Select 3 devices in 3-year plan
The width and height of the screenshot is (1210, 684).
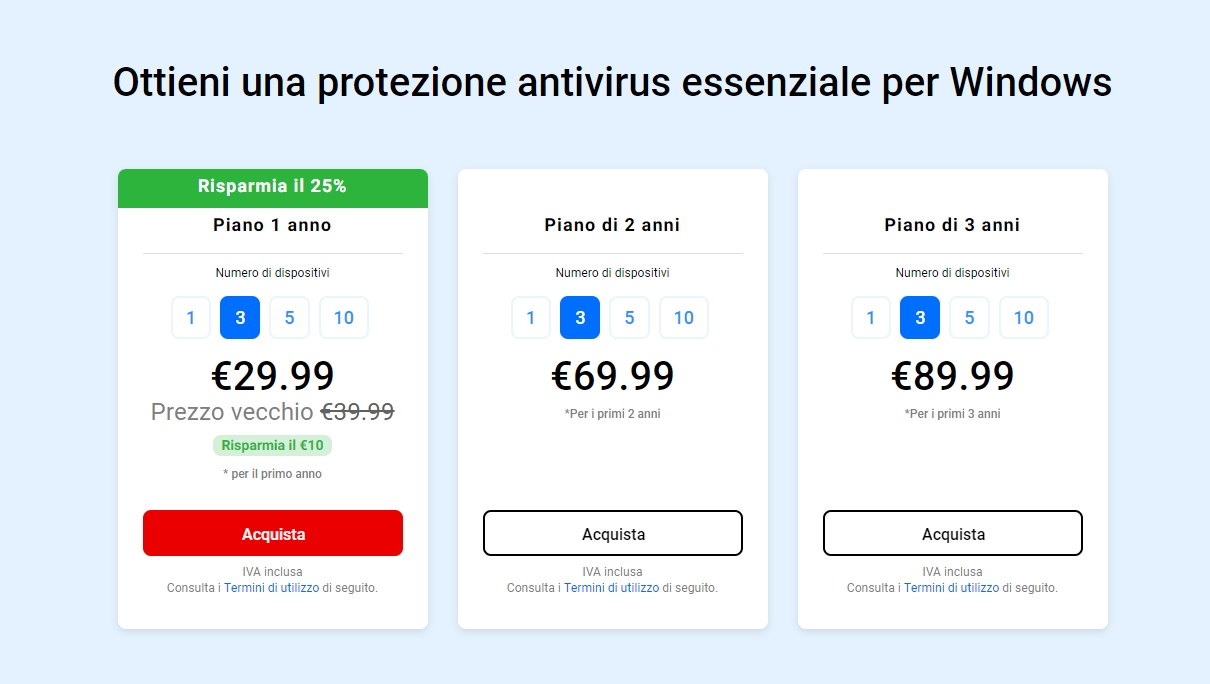pos(920,318)
